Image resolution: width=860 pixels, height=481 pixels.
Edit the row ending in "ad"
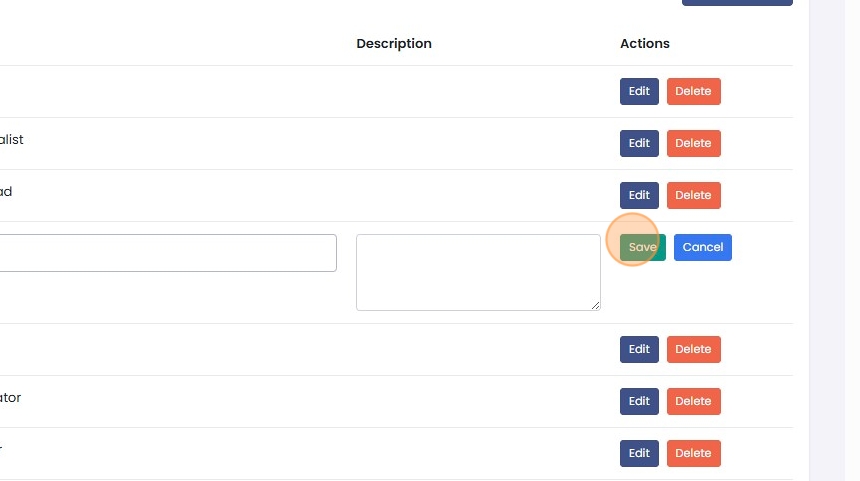coord(639,195)
